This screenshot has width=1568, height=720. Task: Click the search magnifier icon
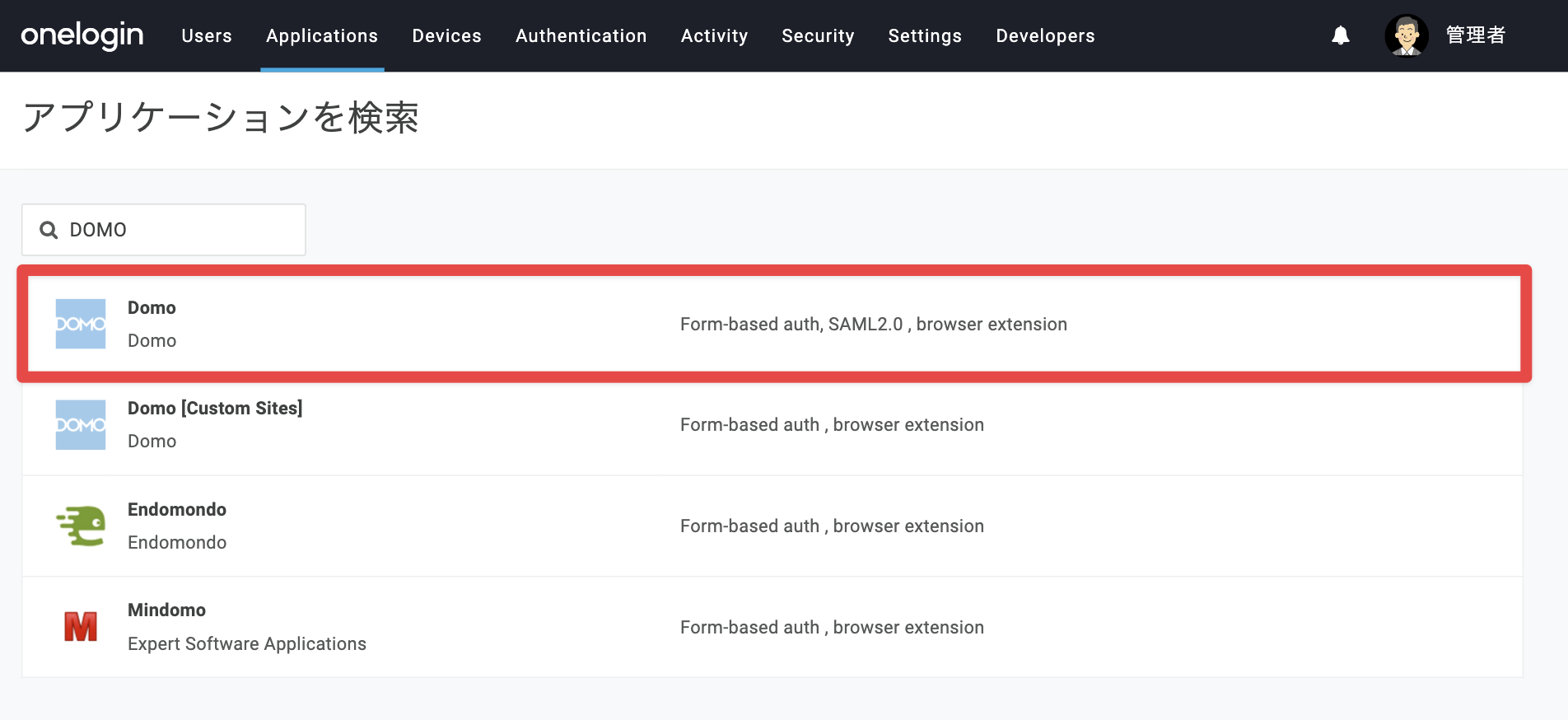[49, 230]
